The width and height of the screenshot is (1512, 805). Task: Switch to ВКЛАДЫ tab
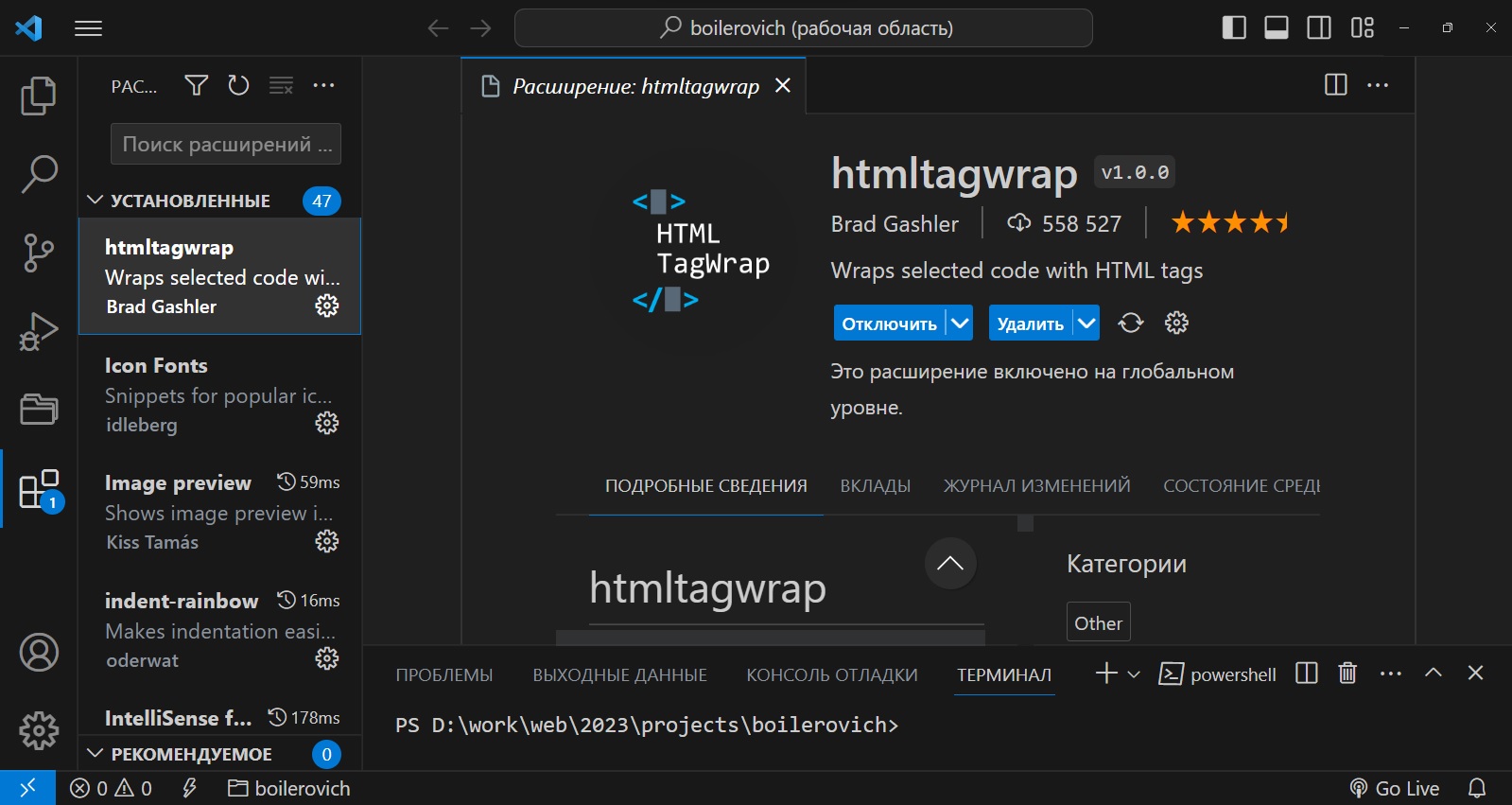(x=876, y=486)
